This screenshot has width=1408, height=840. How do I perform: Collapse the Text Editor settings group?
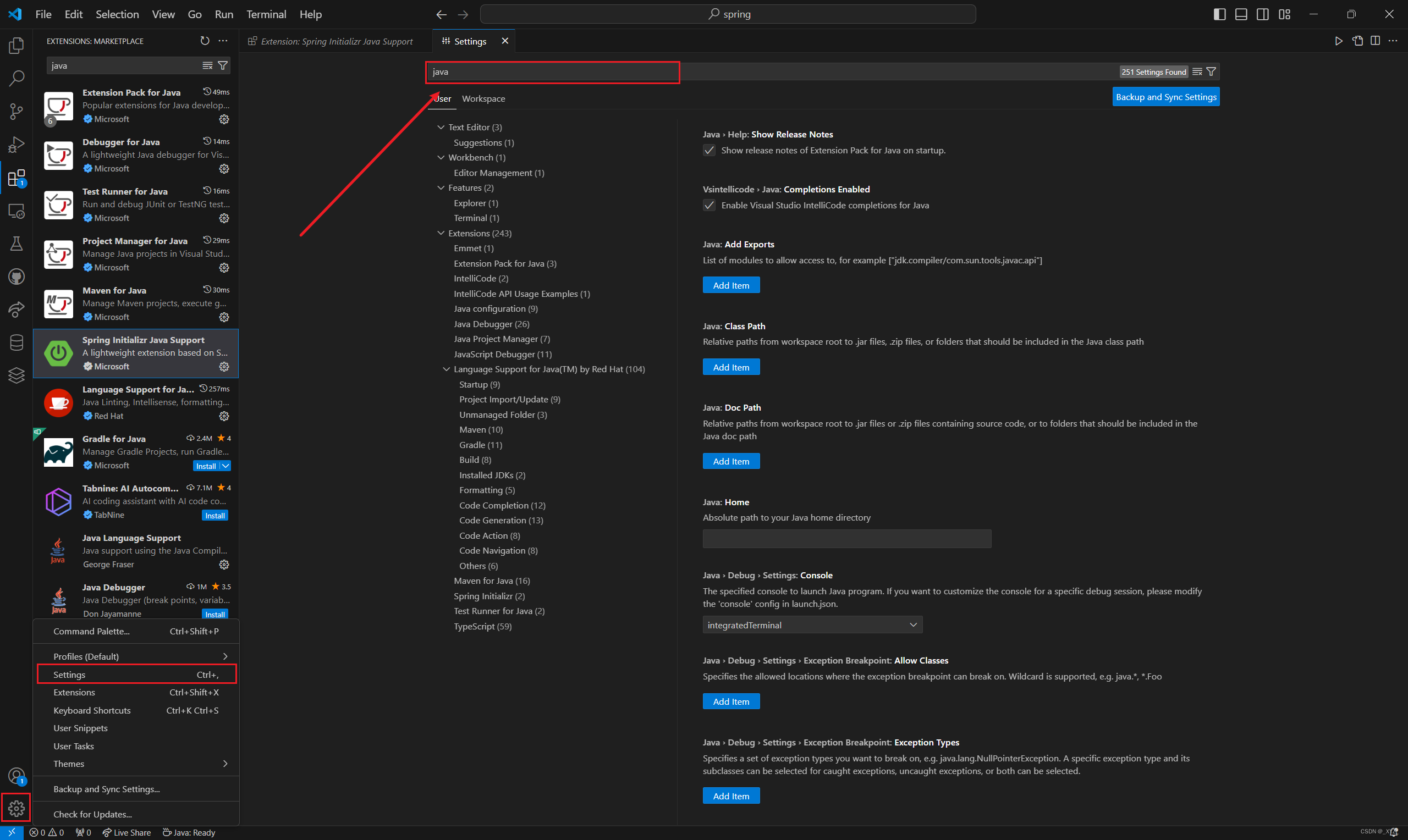pyautogui.click(x=441, y=128)
